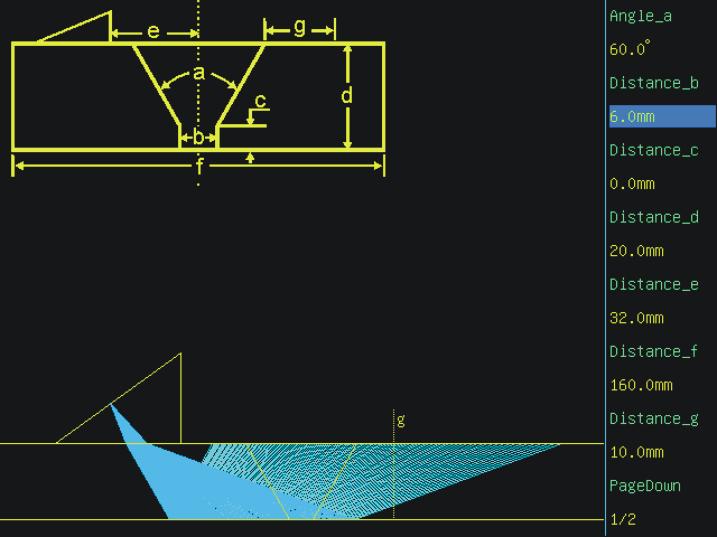This screenshot has height=537, width=717.
Task: Choose the Distance_c parameter label
Action: coord(652,150)
